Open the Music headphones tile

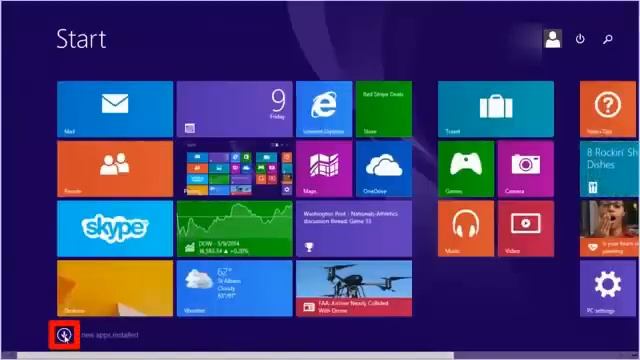pos(466,229)
